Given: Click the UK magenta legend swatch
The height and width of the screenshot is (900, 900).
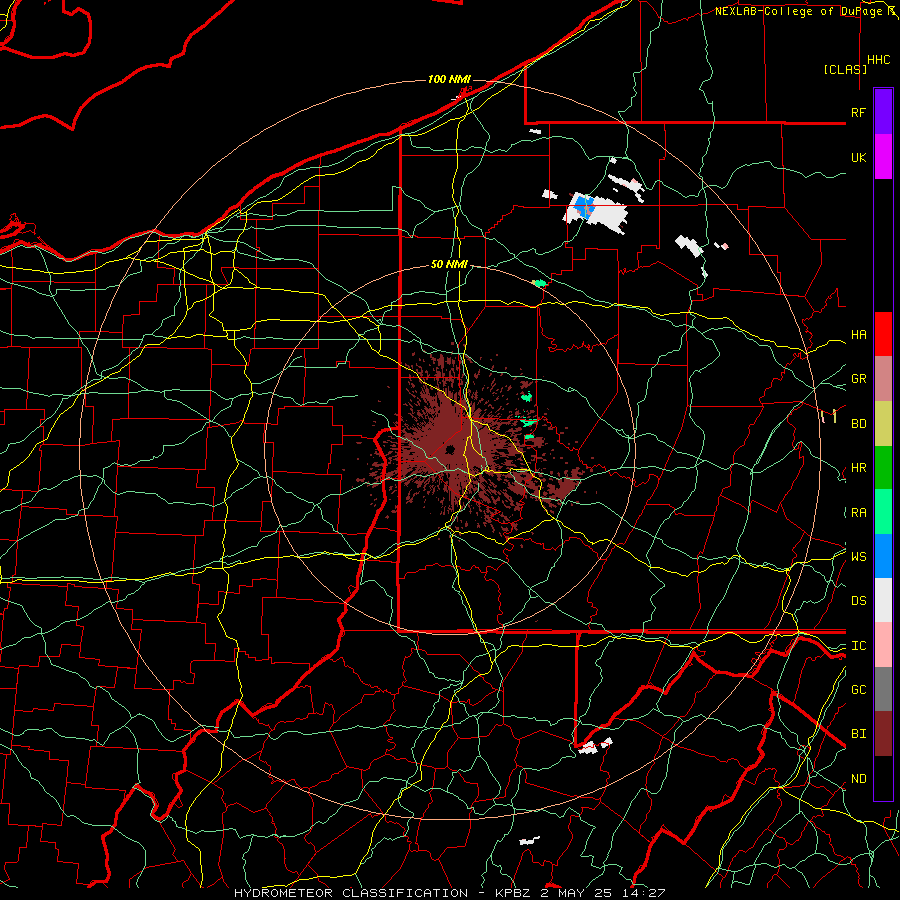Looking at the screenshot, I should click(883, 157).
